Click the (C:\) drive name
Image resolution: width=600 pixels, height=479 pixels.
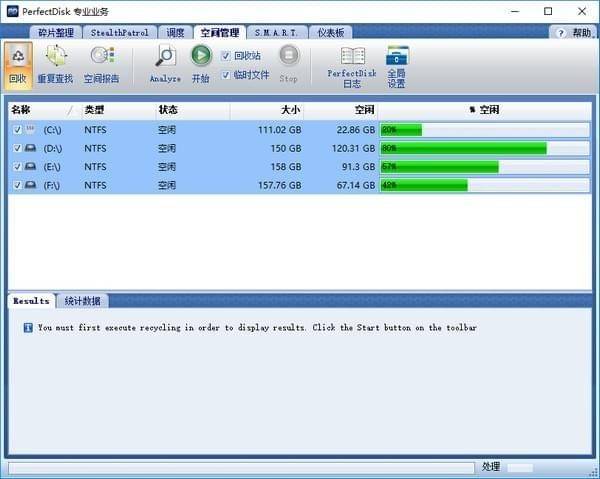52,130
